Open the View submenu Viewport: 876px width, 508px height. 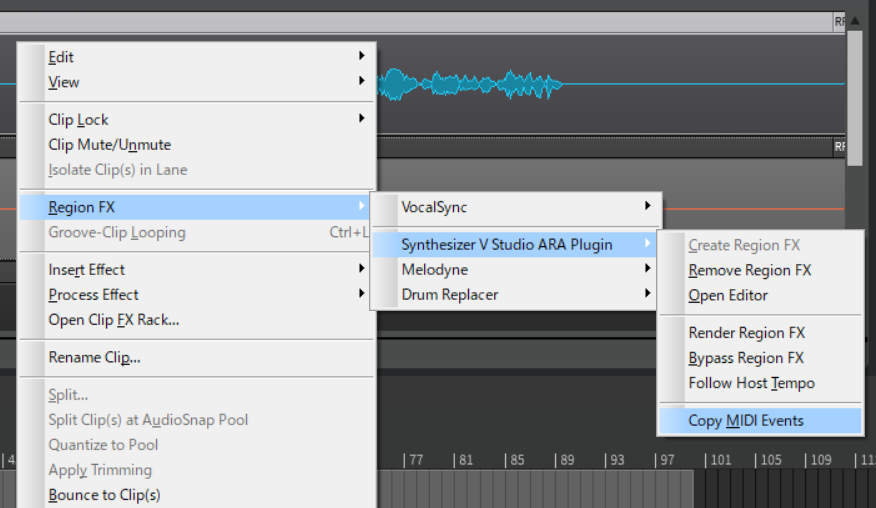pyautogui.click(x=63, y=83)
